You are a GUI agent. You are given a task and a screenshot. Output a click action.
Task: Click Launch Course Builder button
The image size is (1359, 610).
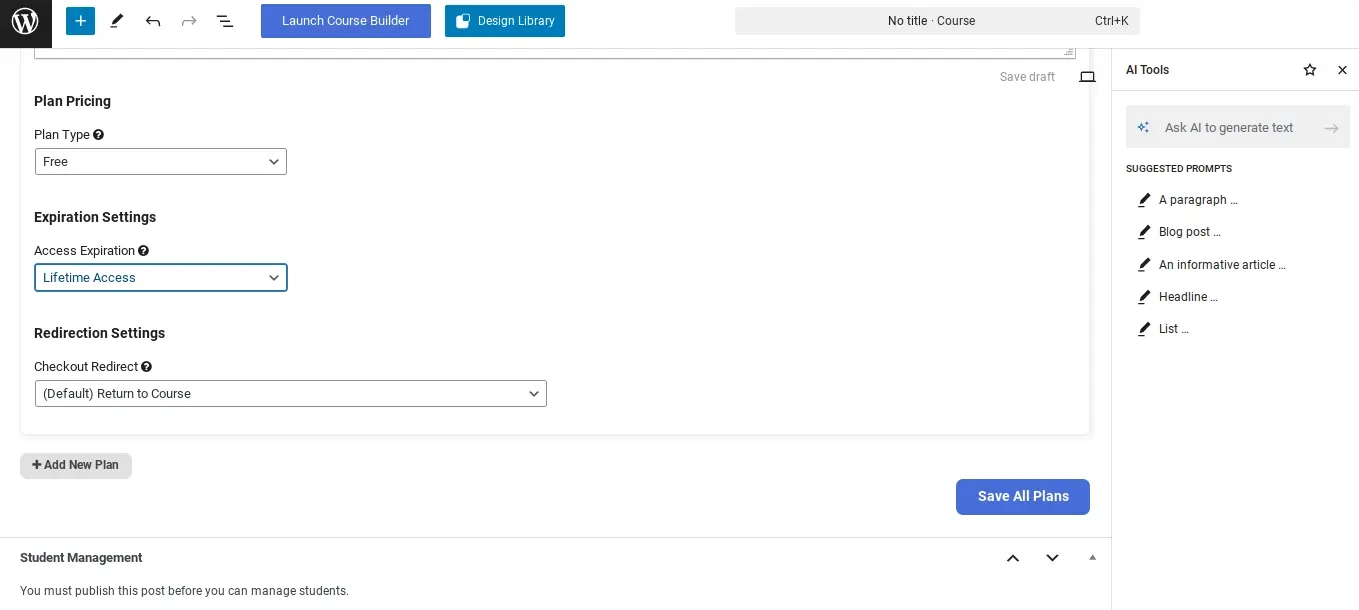[x=346, y=21]
